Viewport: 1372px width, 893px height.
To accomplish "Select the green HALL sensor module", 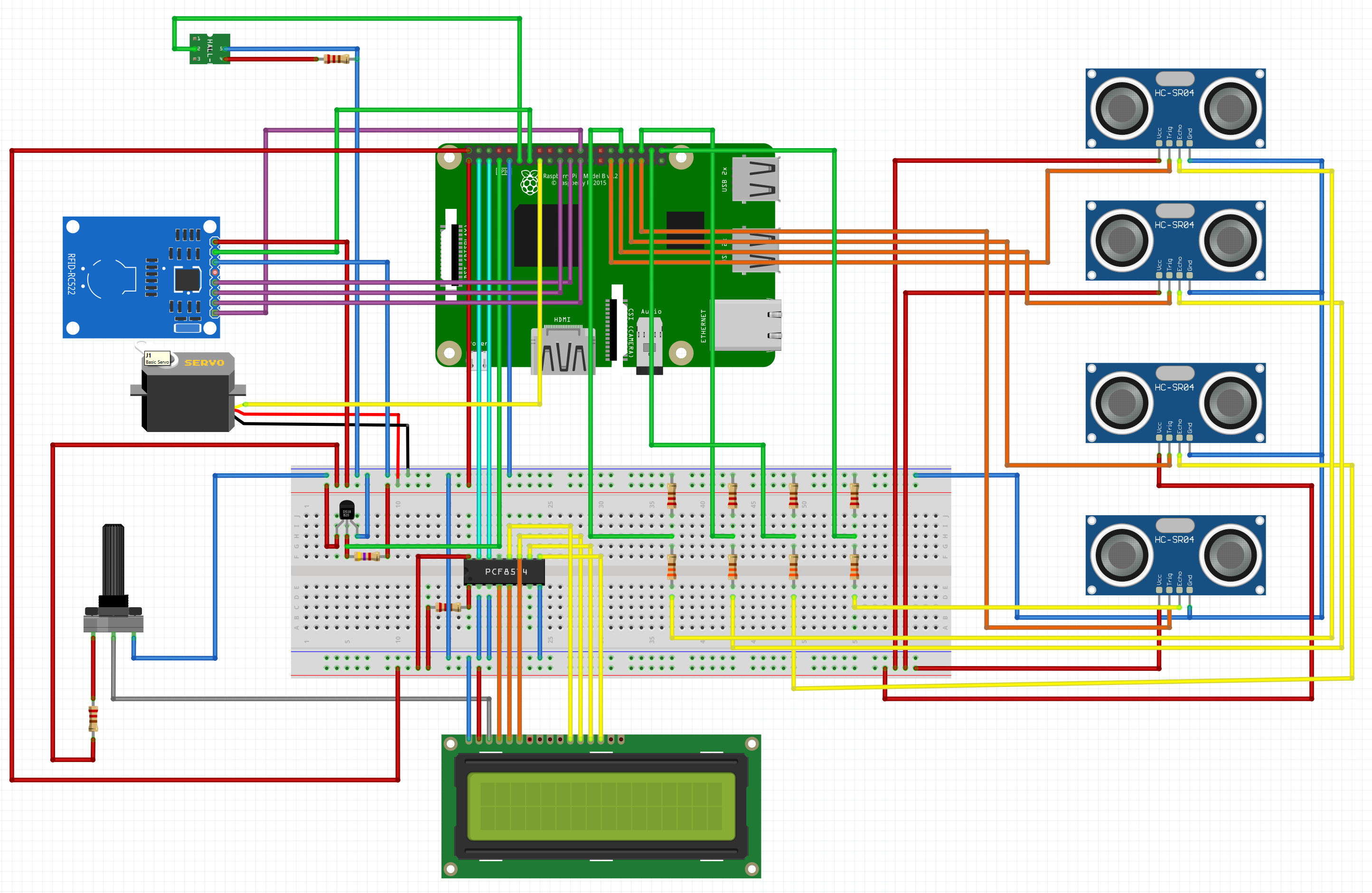I will click(210, 49).
